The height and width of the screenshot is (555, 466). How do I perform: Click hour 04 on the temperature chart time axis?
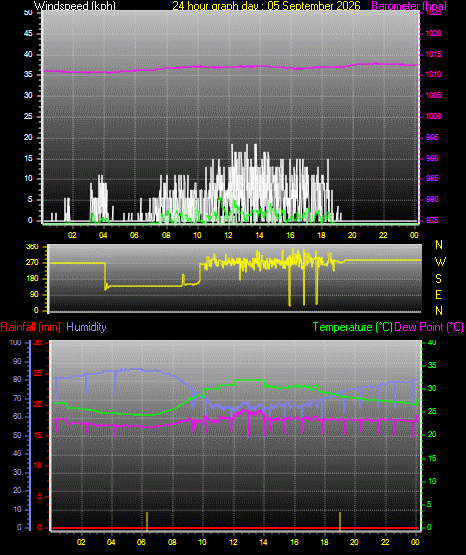tap(111, 542)
